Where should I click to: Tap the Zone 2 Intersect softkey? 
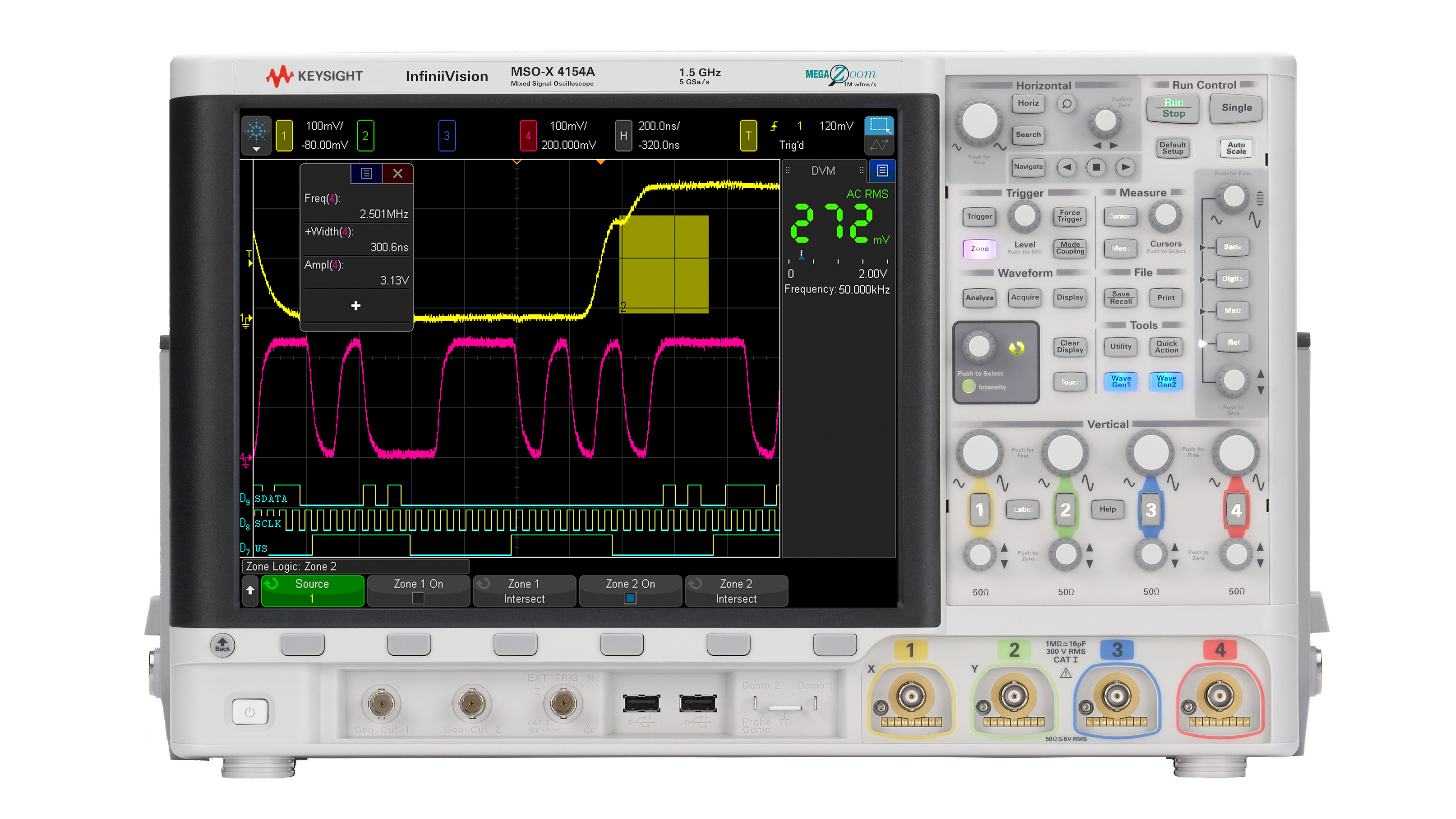736,591
